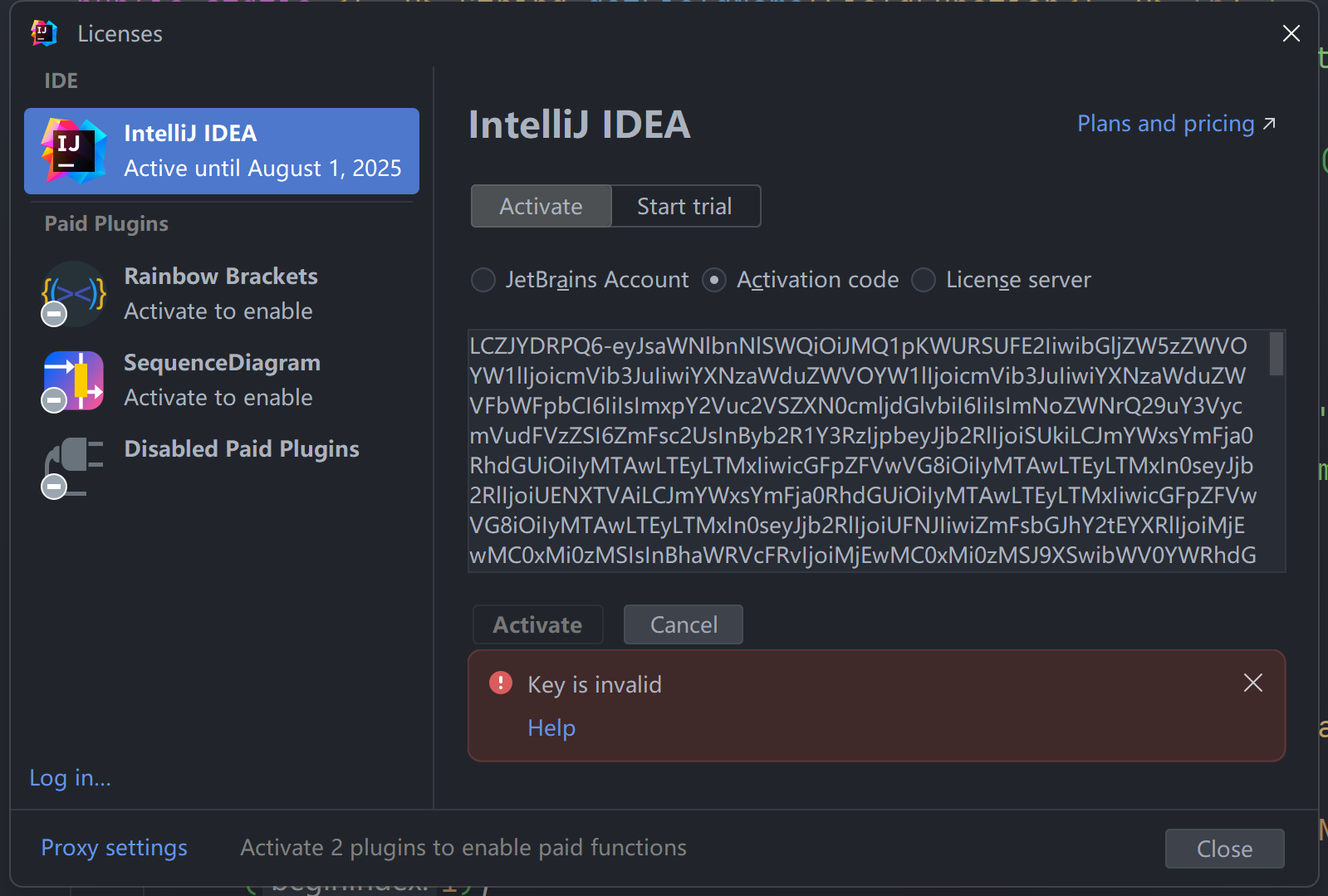Click the red error warning icon

click(501, 683)
